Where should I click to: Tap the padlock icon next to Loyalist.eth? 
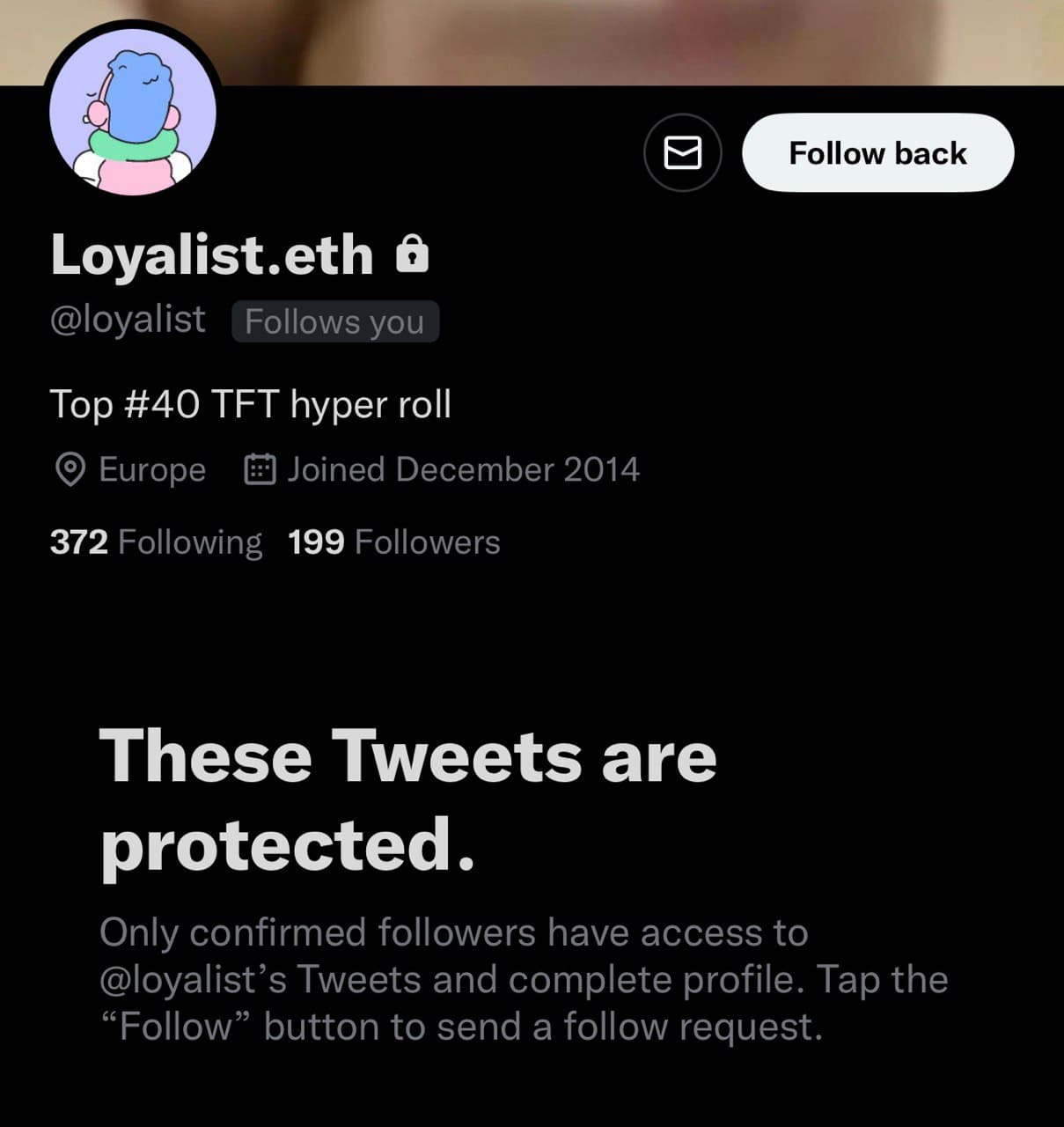pyautogui.click(x=413, y=254)
